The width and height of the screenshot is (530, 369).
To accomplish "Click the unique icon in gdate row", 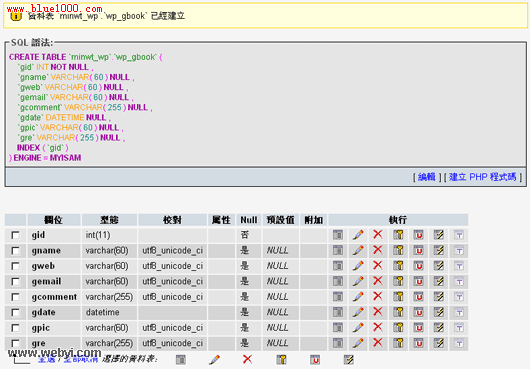I will point(418,312).
